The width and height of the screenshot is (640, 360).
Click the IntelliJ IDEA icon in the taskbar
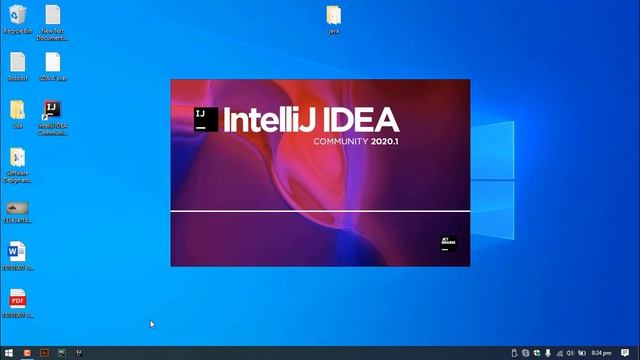pyautogui.click(x=79, y=353)
